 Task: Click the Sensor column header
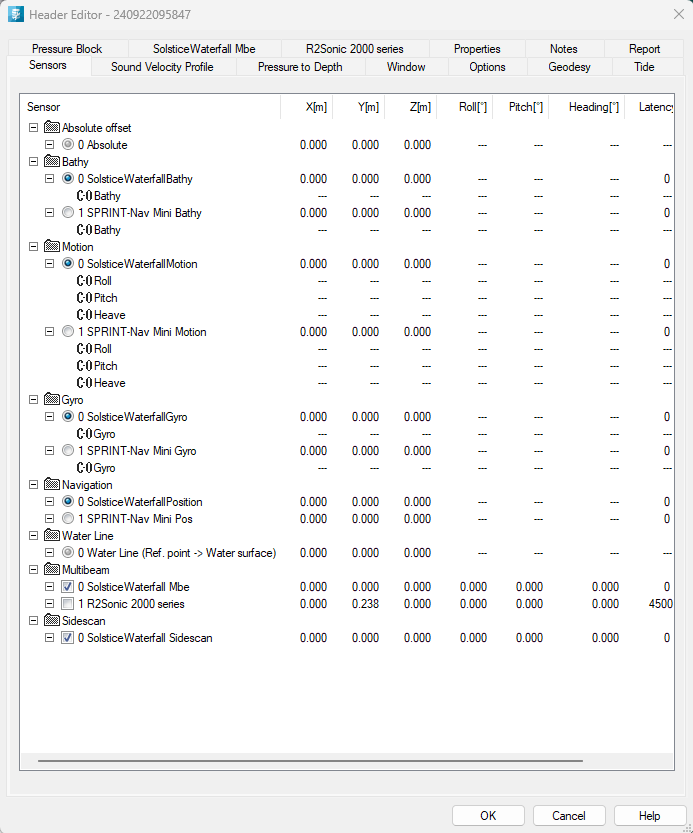(x=150, y=107)
